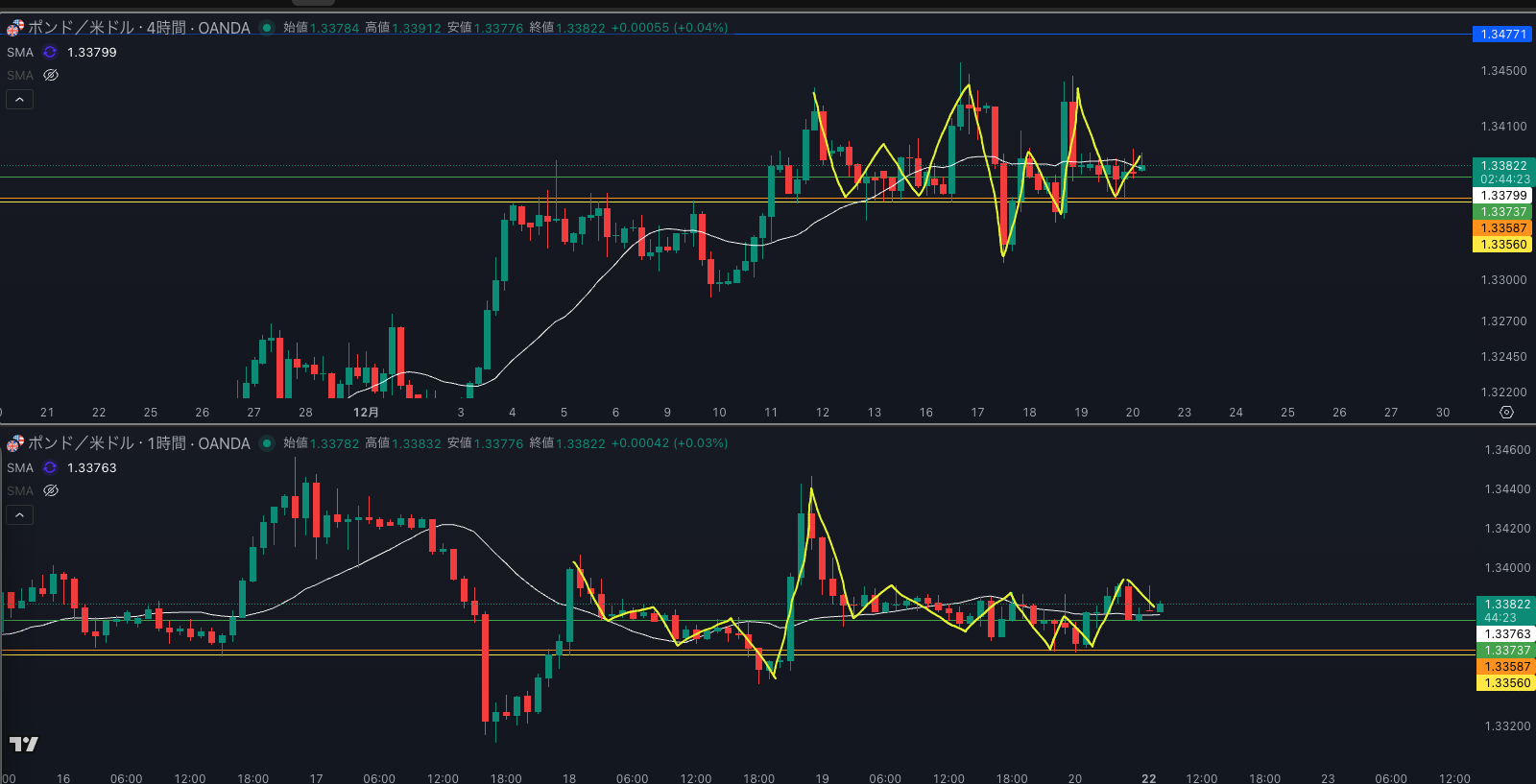Image resolution: width=1536 pixels, height=784 pixels.
Task: Click the active SMA label showing 1.33799
Action: coord(20,52)
